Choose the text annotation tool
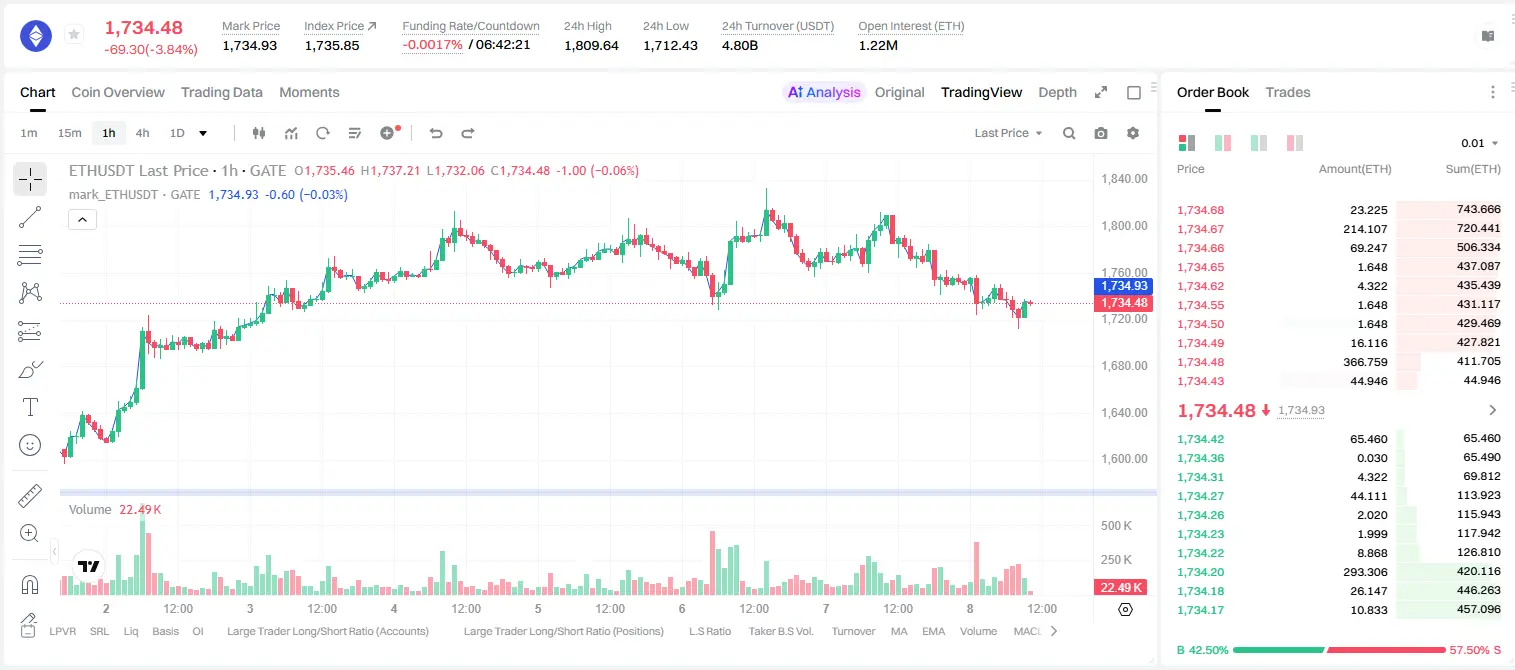The width and height of the screenshot is (1515, 670). pyautogui.click(x=30, y=407)
